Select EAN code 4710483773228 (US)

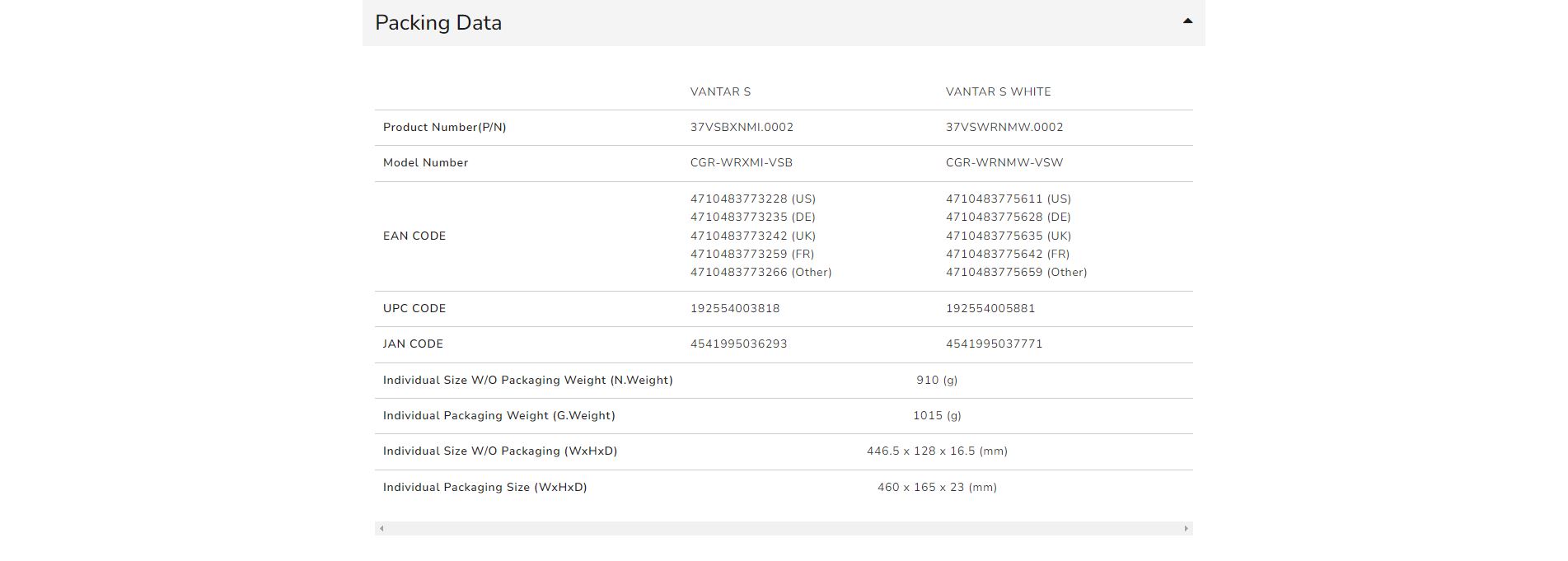[753, 199]
